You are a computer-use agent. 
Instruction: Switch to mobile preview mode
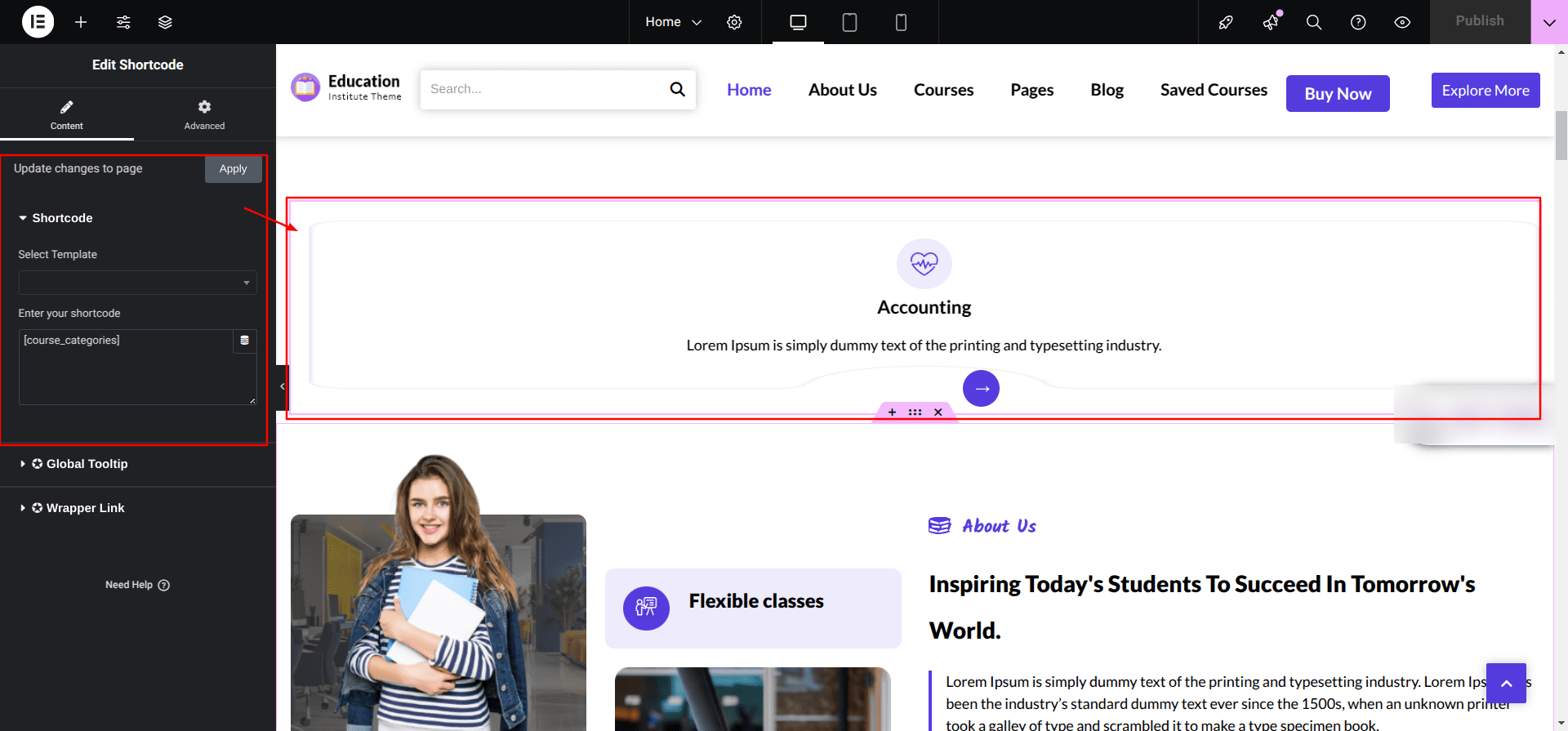point(901,22)
